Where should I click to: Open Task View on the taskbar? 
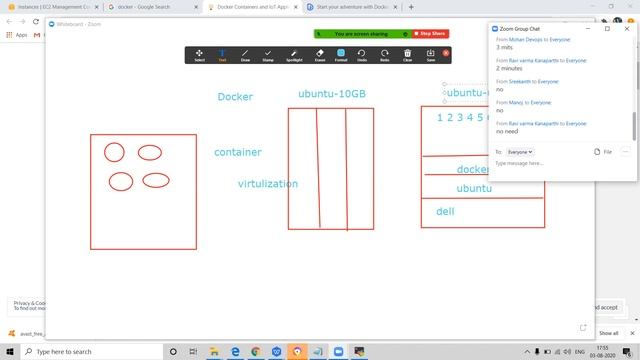193,351
